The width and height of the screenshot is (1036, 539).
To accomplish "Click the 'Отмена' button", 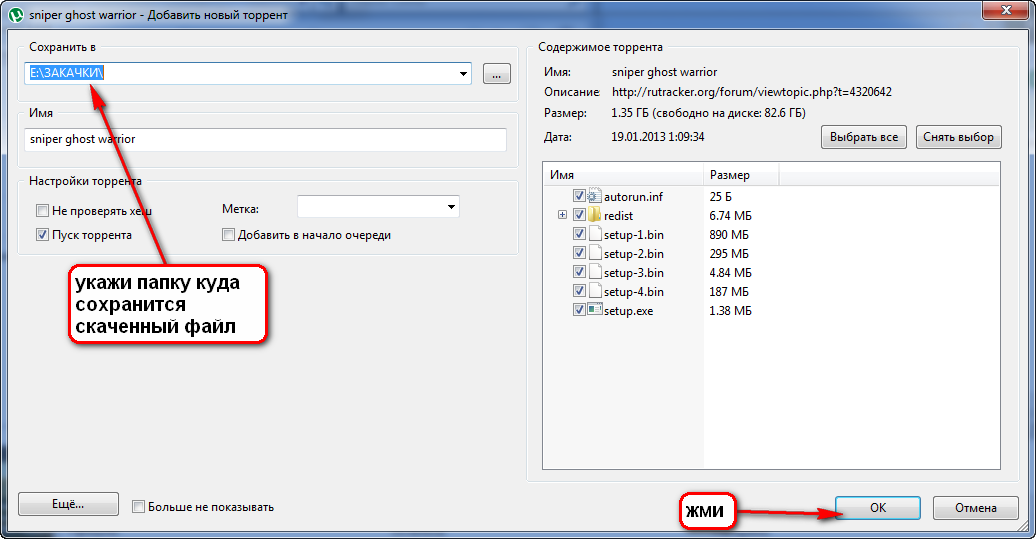I will tap(976, 508).
